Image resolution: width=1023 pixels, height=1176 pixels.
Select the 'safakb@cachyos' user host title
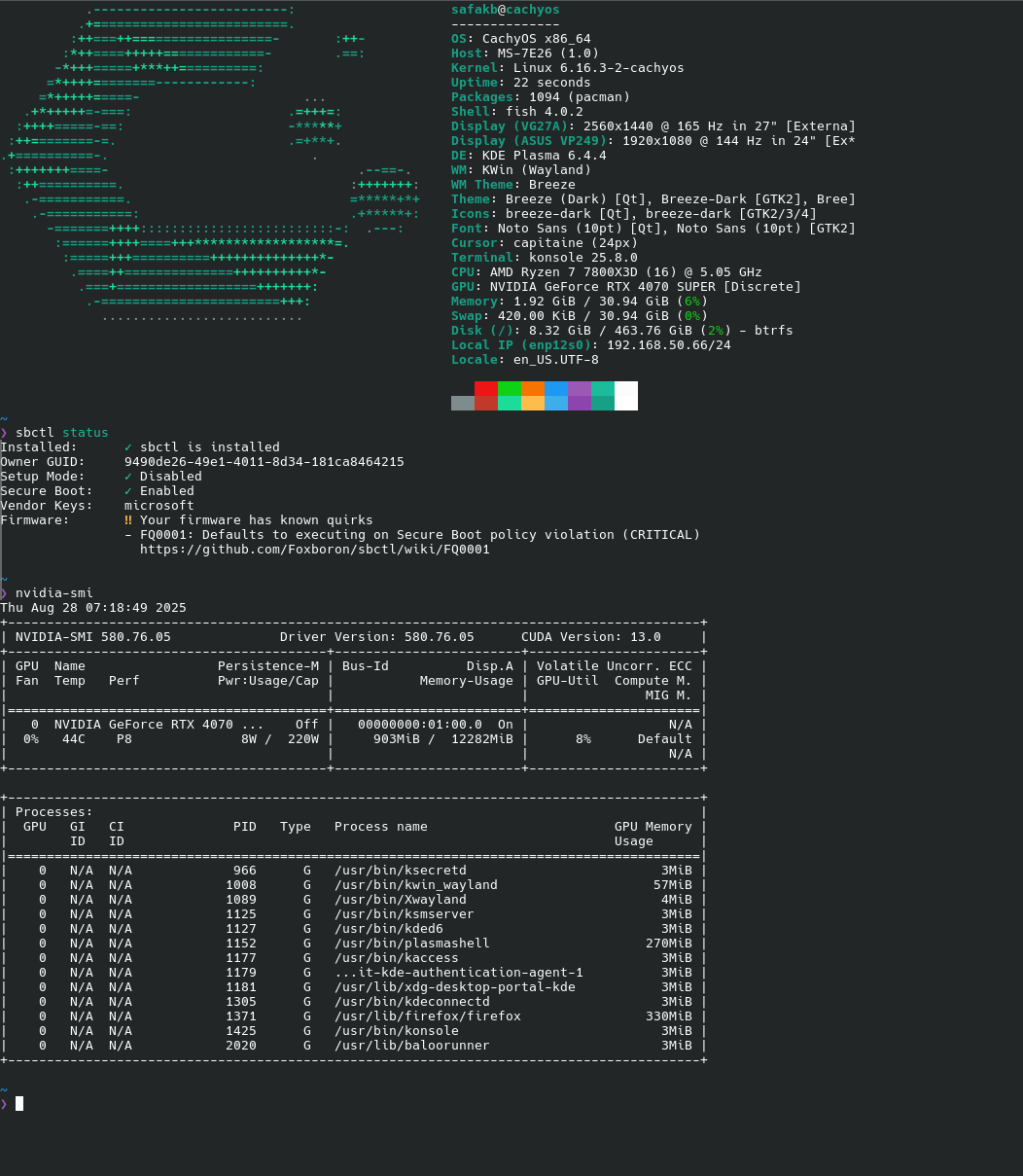506,10
